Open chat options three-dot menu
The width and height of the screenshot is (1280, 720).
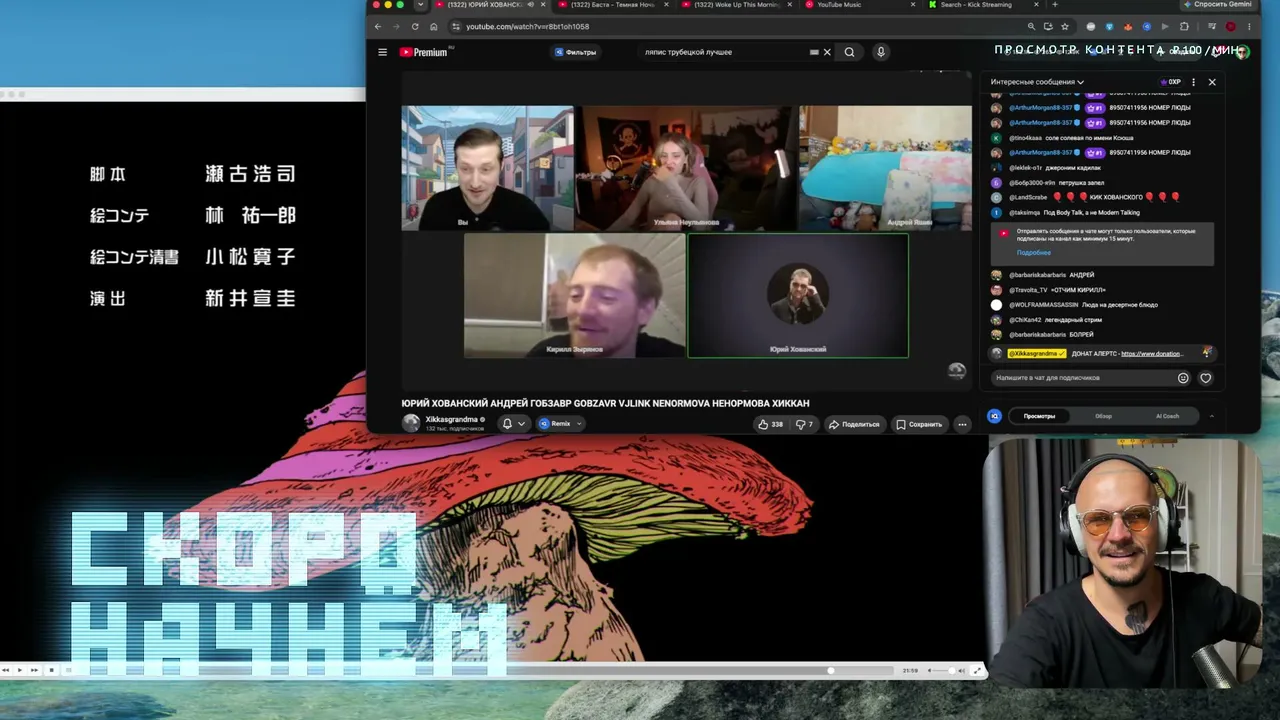(x=1193, y=82)
